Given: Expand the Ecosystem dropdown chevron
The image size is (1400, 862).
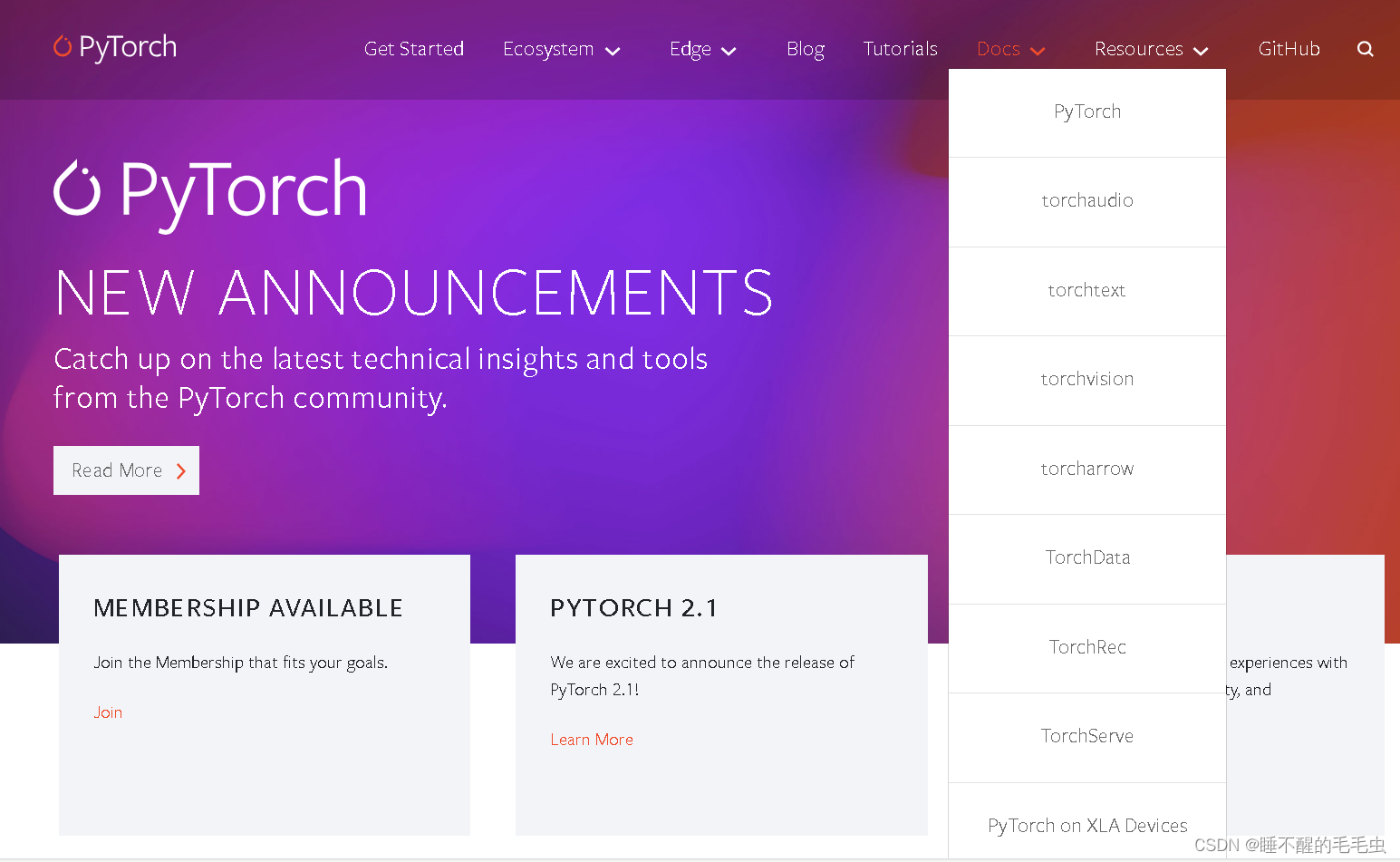Looking at the screenshot, I should click(613, 52).
